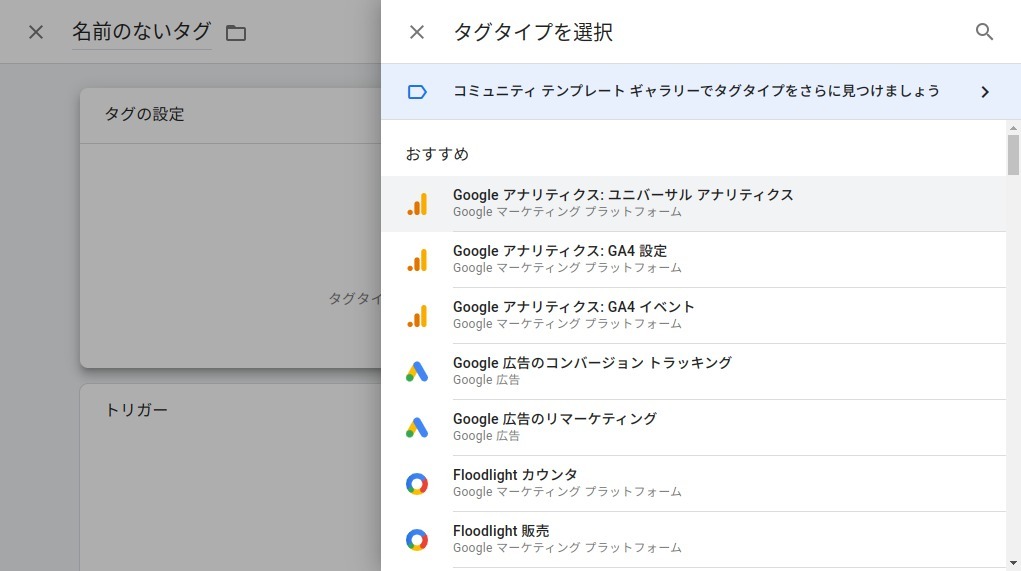Click Google Ads conversion tracking icon
The image size is (1021, 571).
click(x=417, y=372)
